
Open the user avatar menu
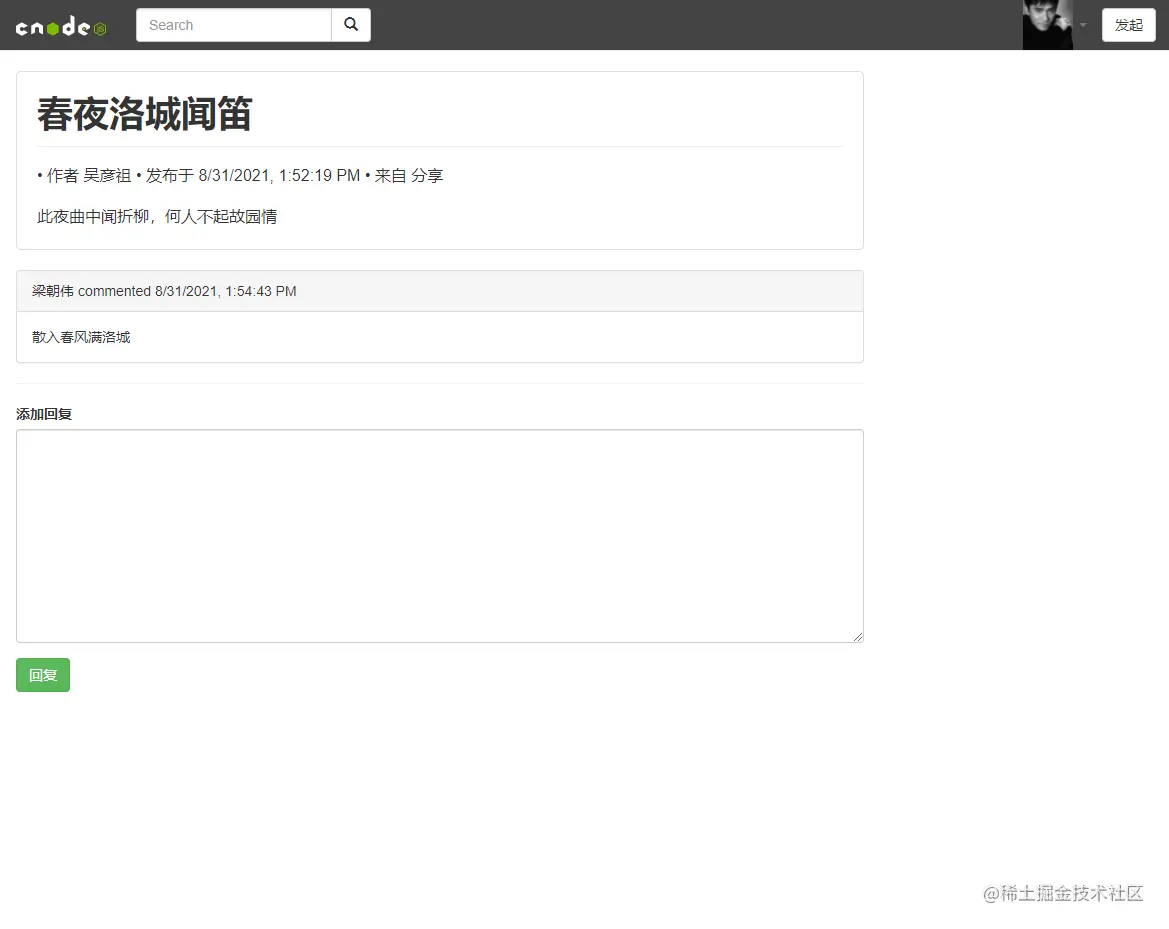(1047, 25)
